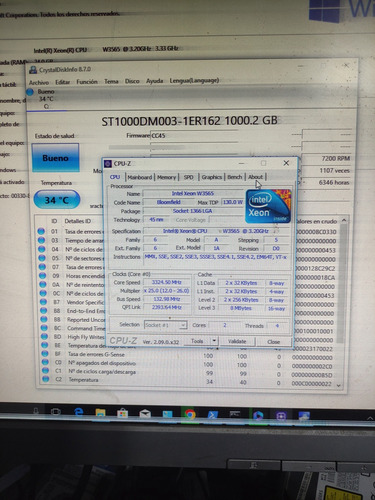Open Microsoft Edge from the taskbar
Screen dimensions: 375x500
coord(79,413)
